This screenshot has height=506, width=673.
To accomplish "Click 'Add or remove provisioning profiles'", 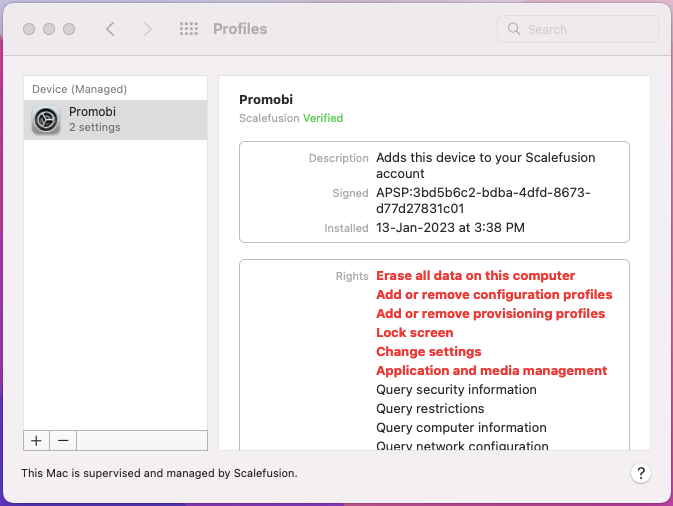I will coord(491,313).
